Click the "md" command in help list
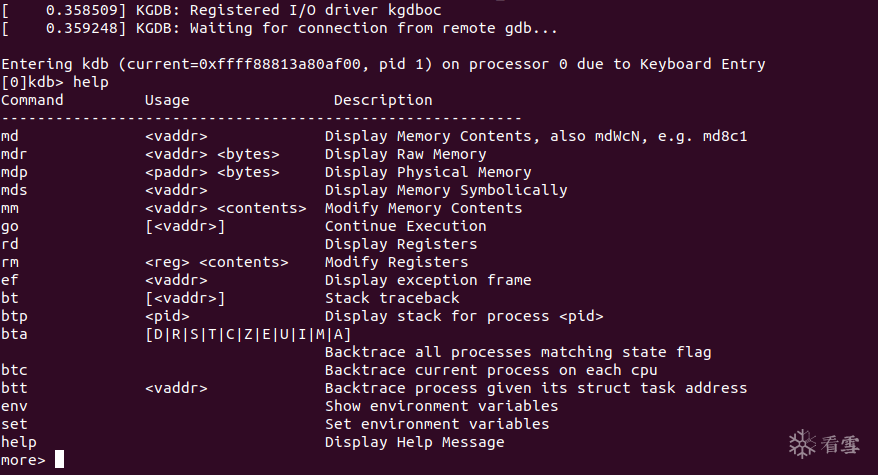Screen dimensions: 878x475 click(10, 136)
